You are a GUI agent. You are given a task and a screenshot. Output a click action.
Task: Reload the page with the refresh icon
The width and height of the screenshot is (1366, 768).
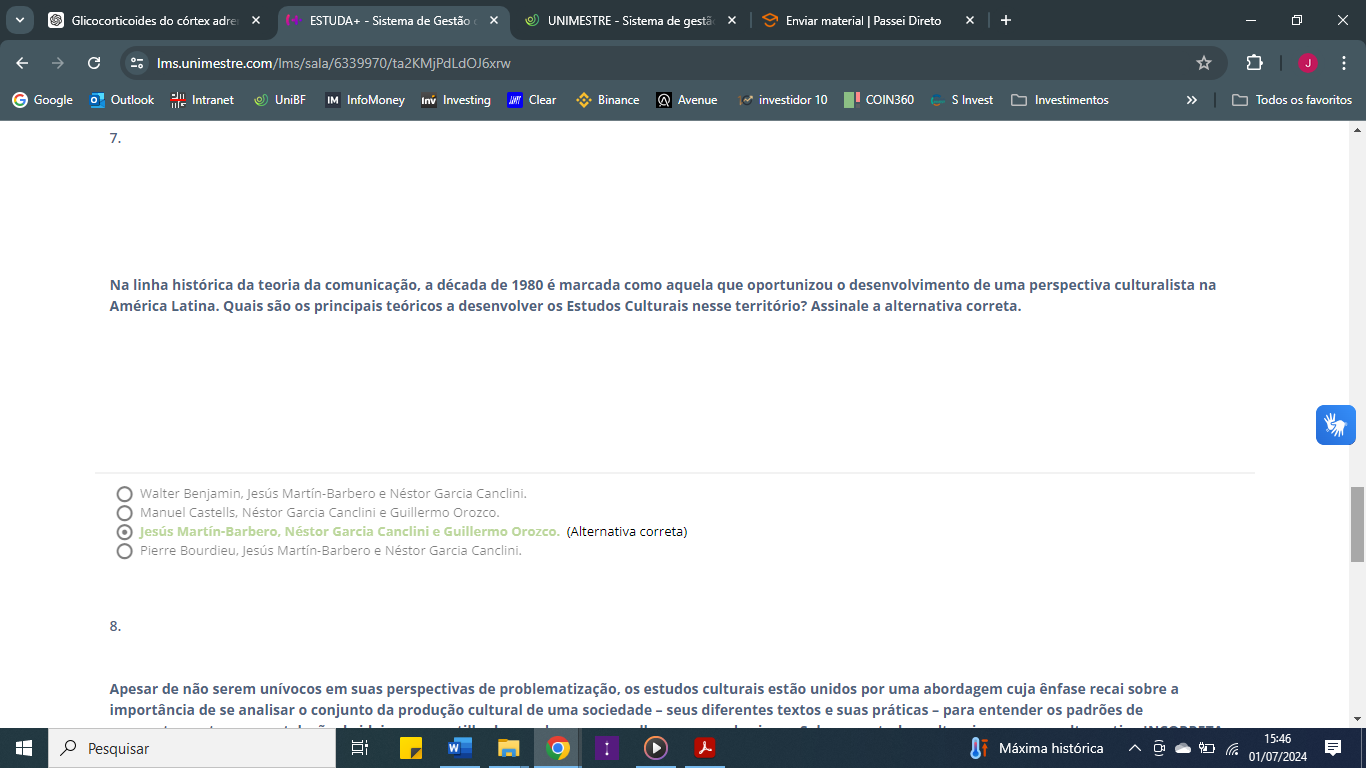click(94, 63)
